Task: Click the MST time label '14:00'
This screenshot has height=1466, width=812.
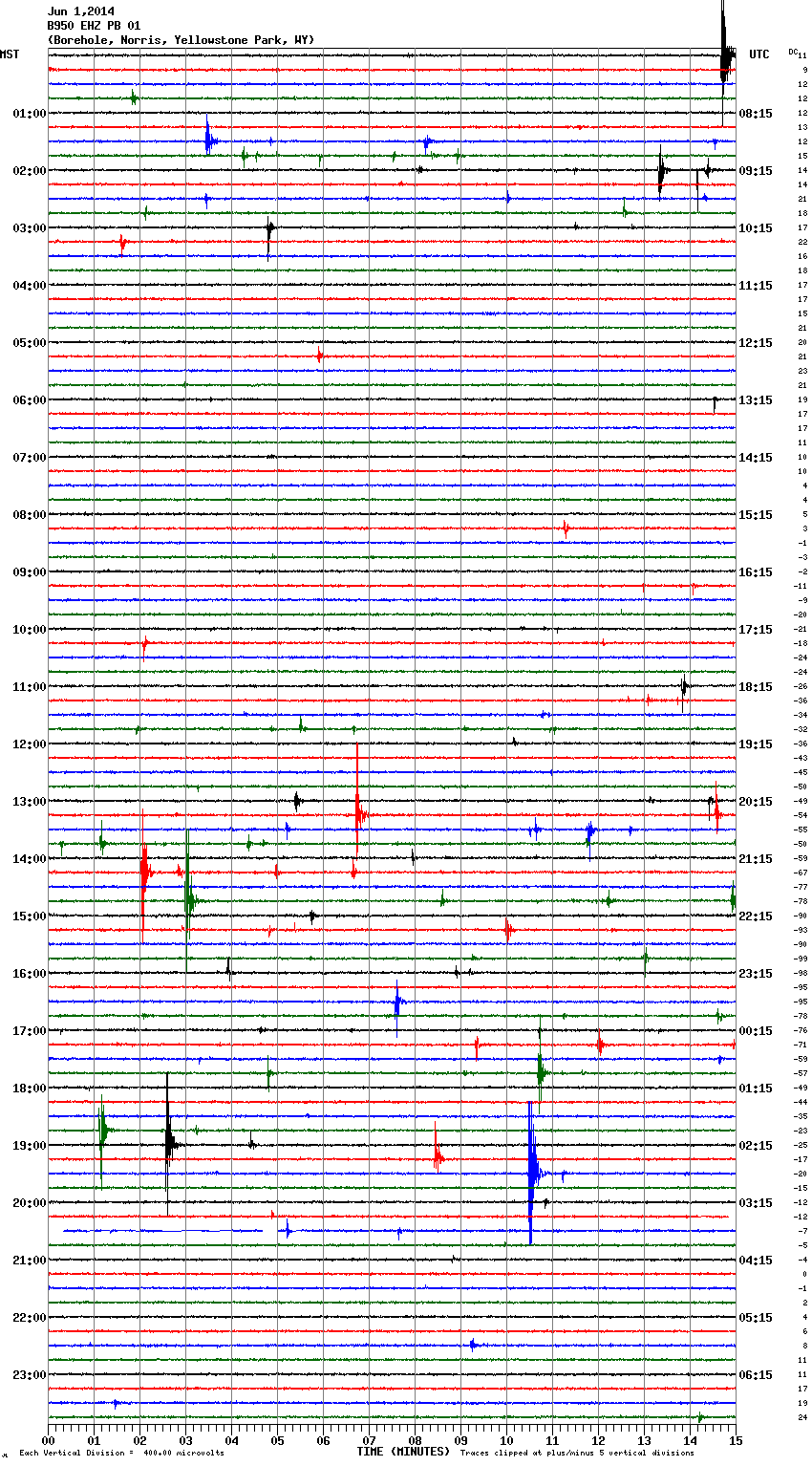Action: [x=30, y=859]
